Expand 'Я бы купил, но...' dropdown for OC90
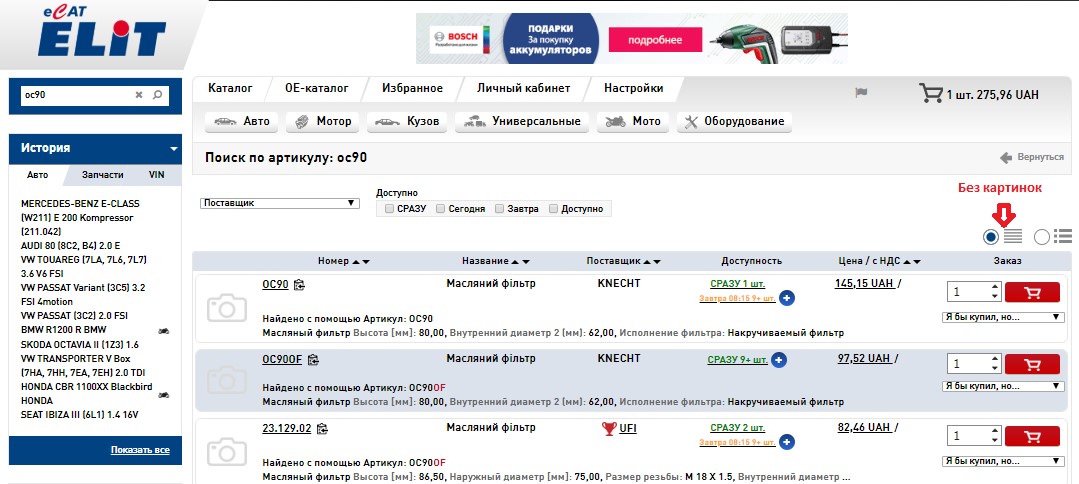The height and width of the screenshot is (484, 1079). pyautogui.click(x=1002, y=317)
